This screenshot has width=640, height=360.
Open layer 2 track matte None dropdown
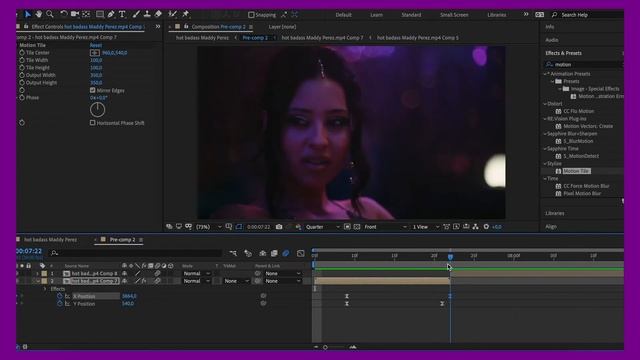click(236, 281)
